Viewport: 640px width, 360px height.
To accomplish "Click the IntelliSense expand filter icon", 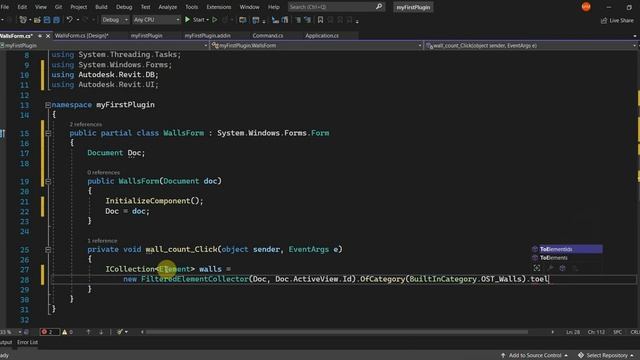I will 537,268.
